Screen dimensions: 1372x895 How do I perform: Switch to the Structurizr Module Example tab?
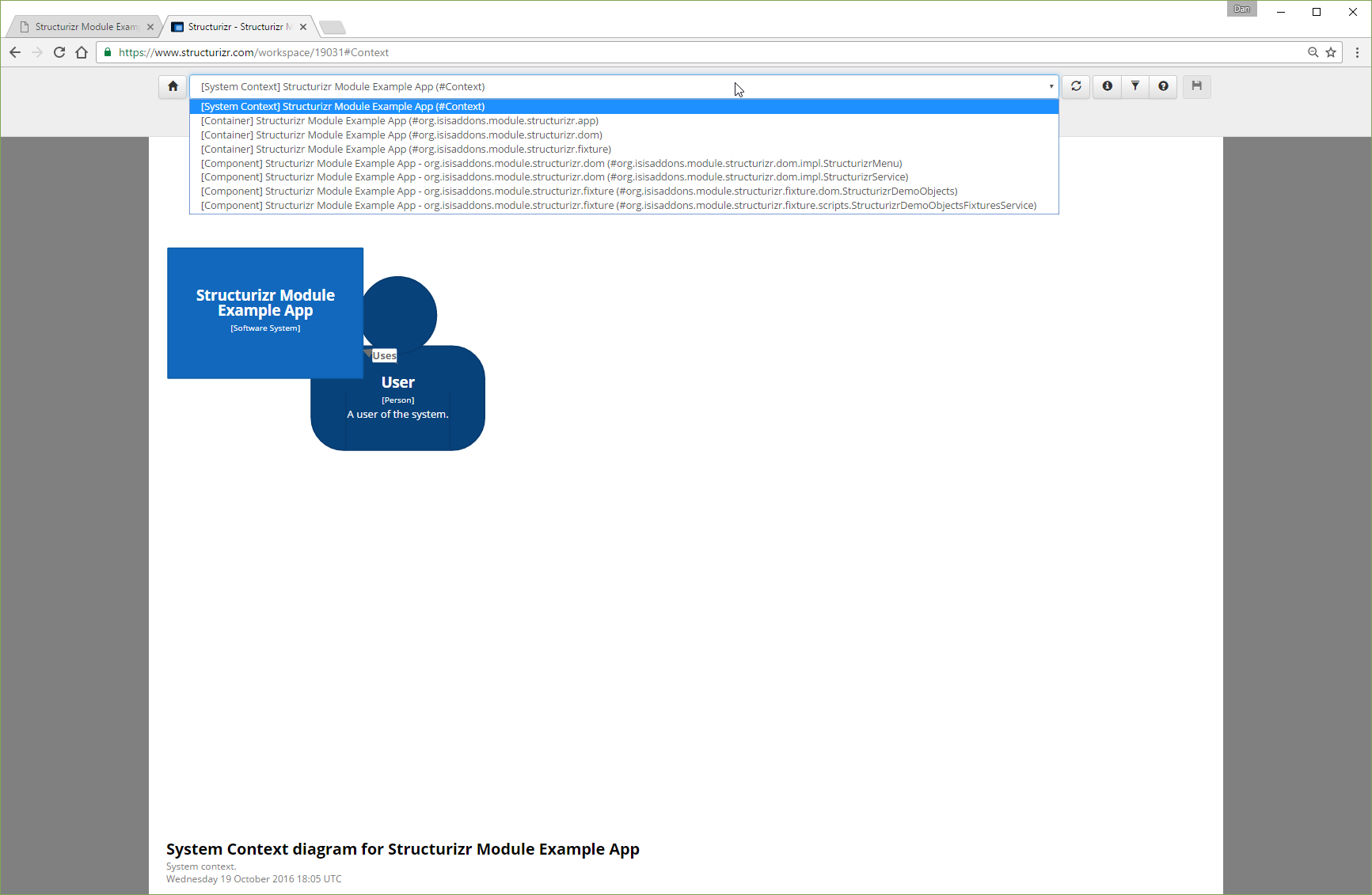tap(86, 27)
